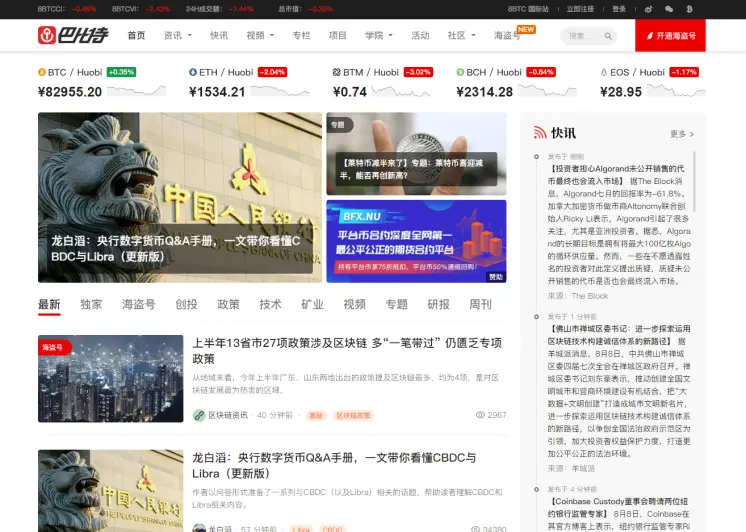The height and width of the screenshot is (532, 746).
Task: Click the BTM -3.02% change badge
Action: coord(418,72)
